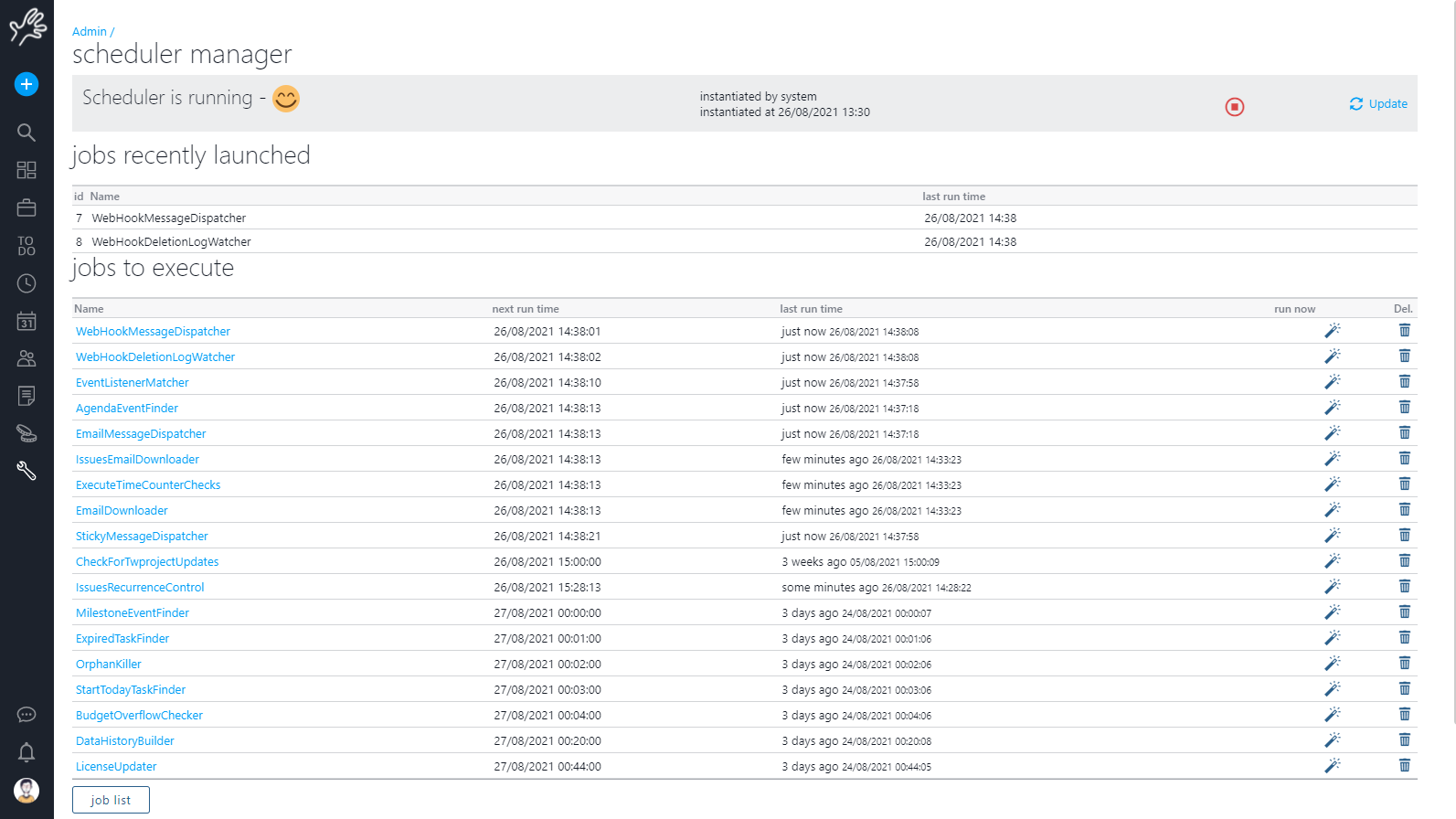Open the timesheet clock icon
Screen dimensions: 1456x819
pyautogui.click(x=27, y=284)
